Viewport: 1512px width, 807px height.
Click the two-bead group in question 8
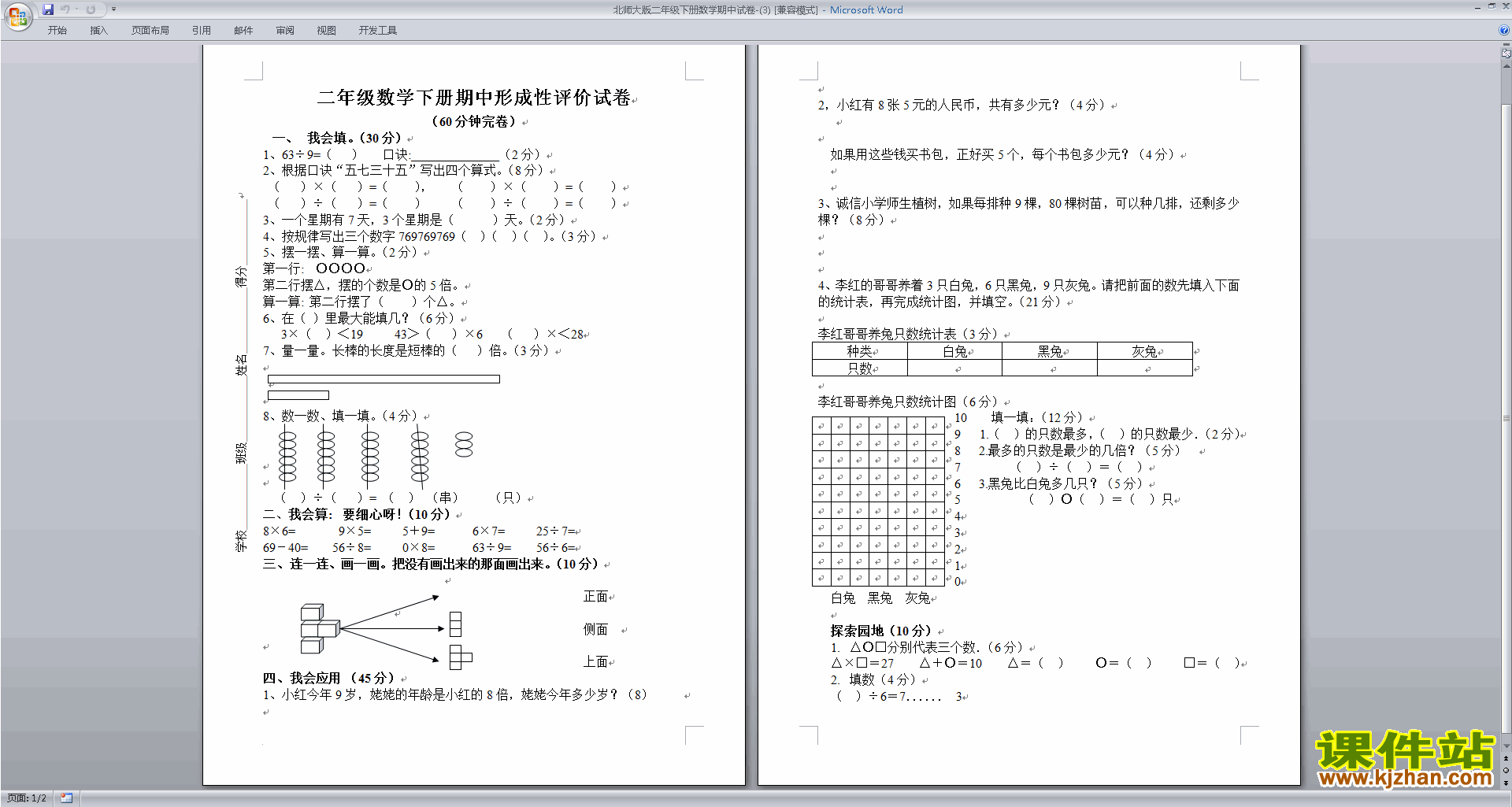pos(464,444)
